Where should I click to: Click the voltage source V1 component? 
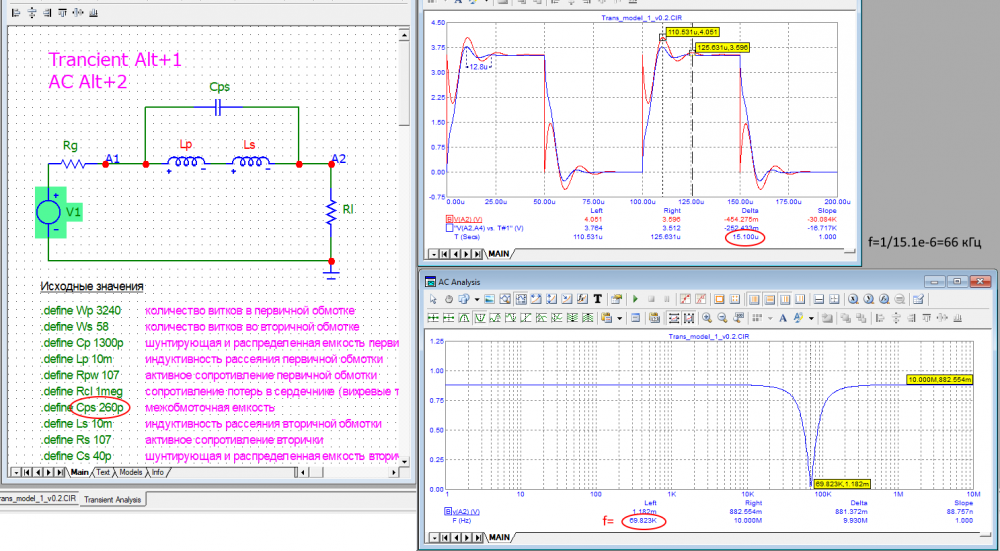point(47,213)
